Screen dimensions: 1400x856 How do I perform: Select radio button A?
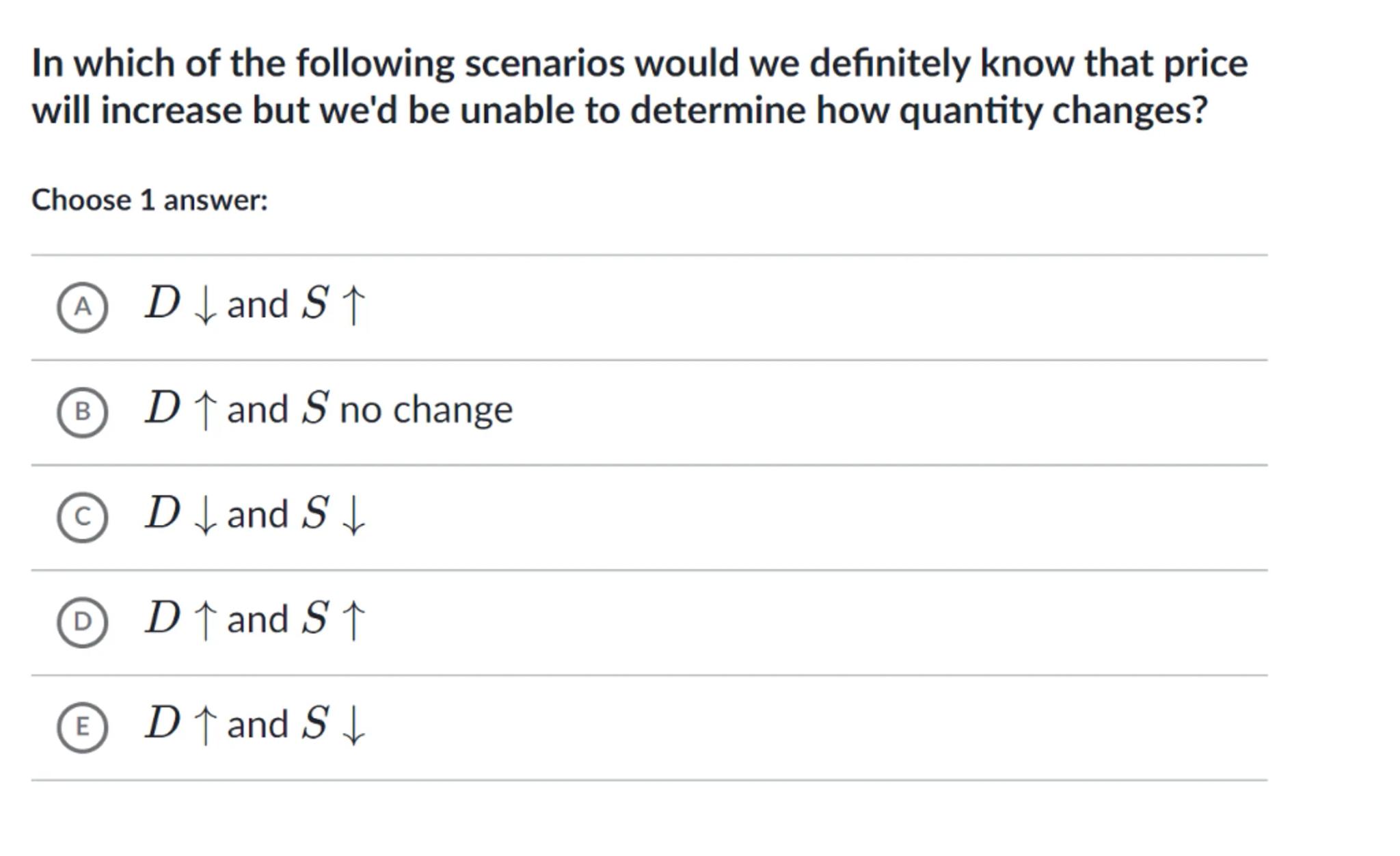pos(82,307)
